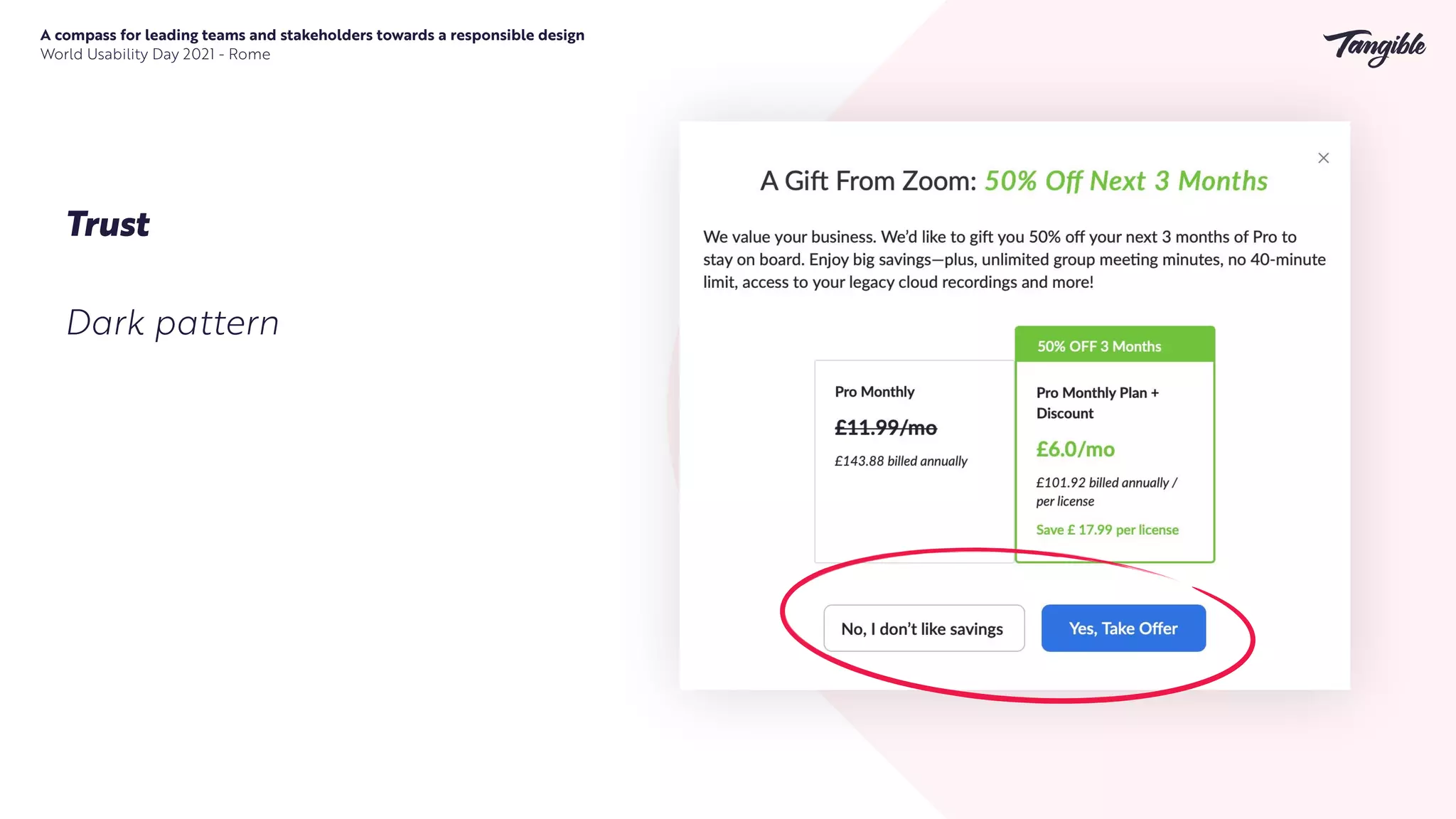Click the slide title about responsible design

(x=312, y=35)
